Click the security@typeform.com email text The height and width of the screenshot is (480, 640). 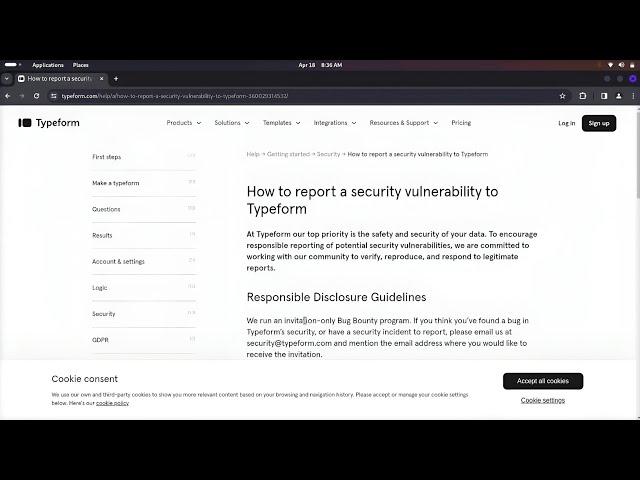click(289, 343)
